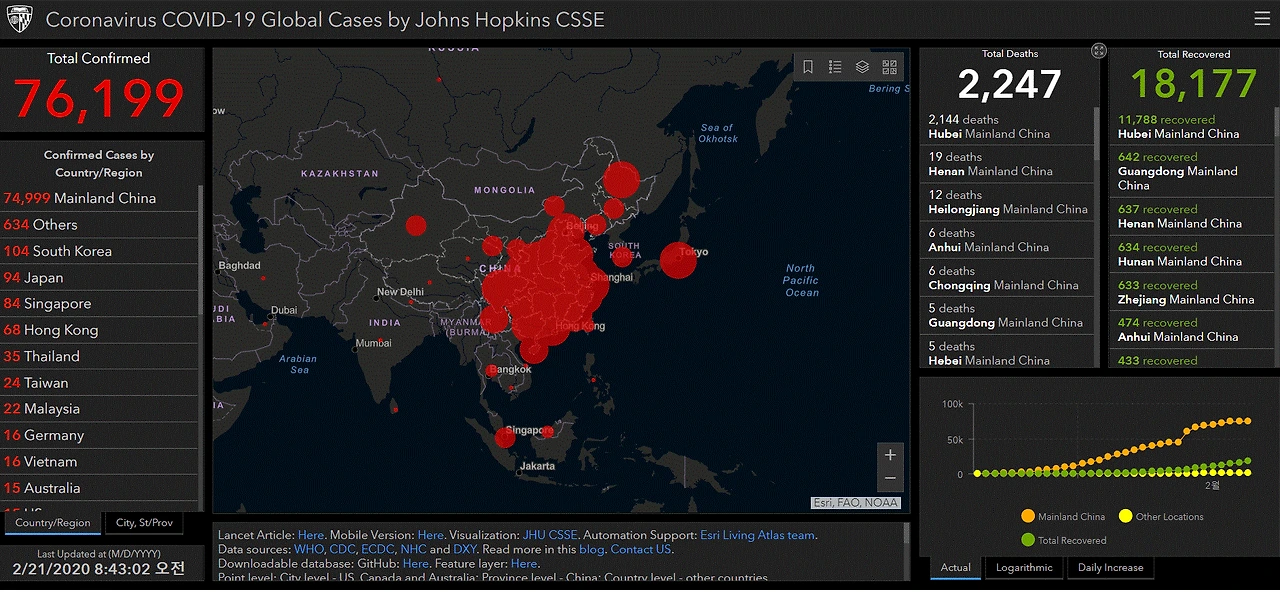This screenshot has height=592, width=1280.
Task: Open the map bookmarks tool
Action: [x=808, y=67]
